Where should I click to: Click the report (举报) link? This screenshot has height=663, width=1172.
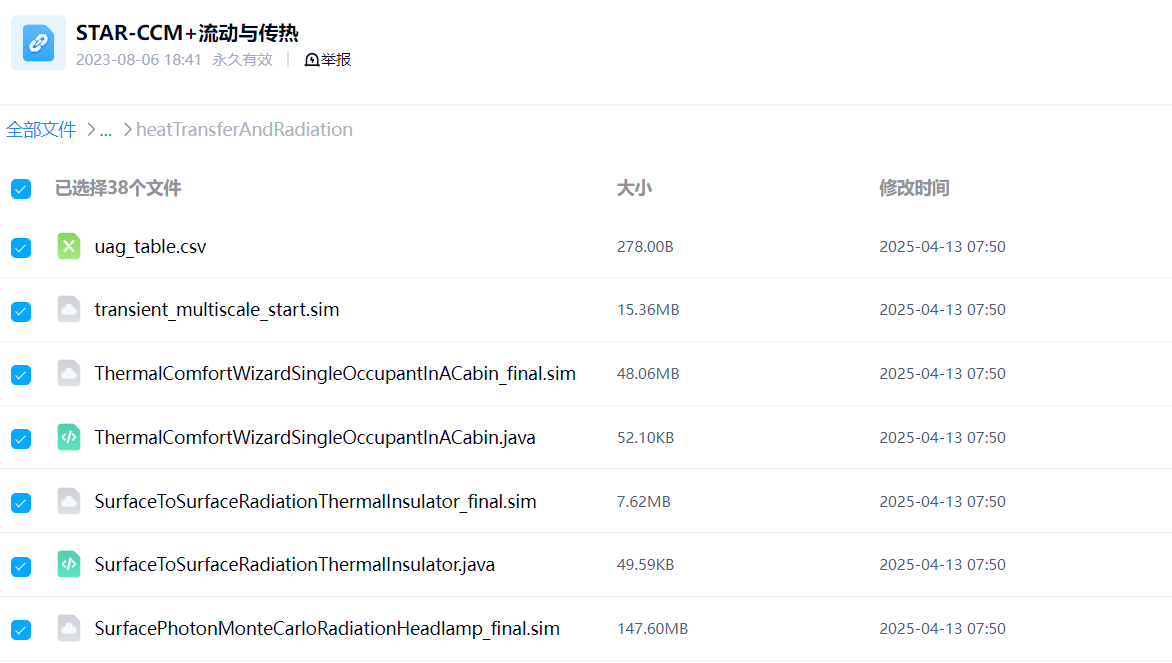(328, 60)
